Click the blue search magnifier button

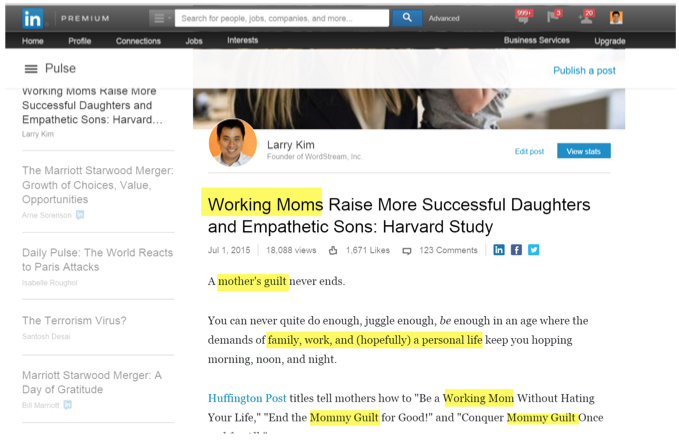(406, 18)
